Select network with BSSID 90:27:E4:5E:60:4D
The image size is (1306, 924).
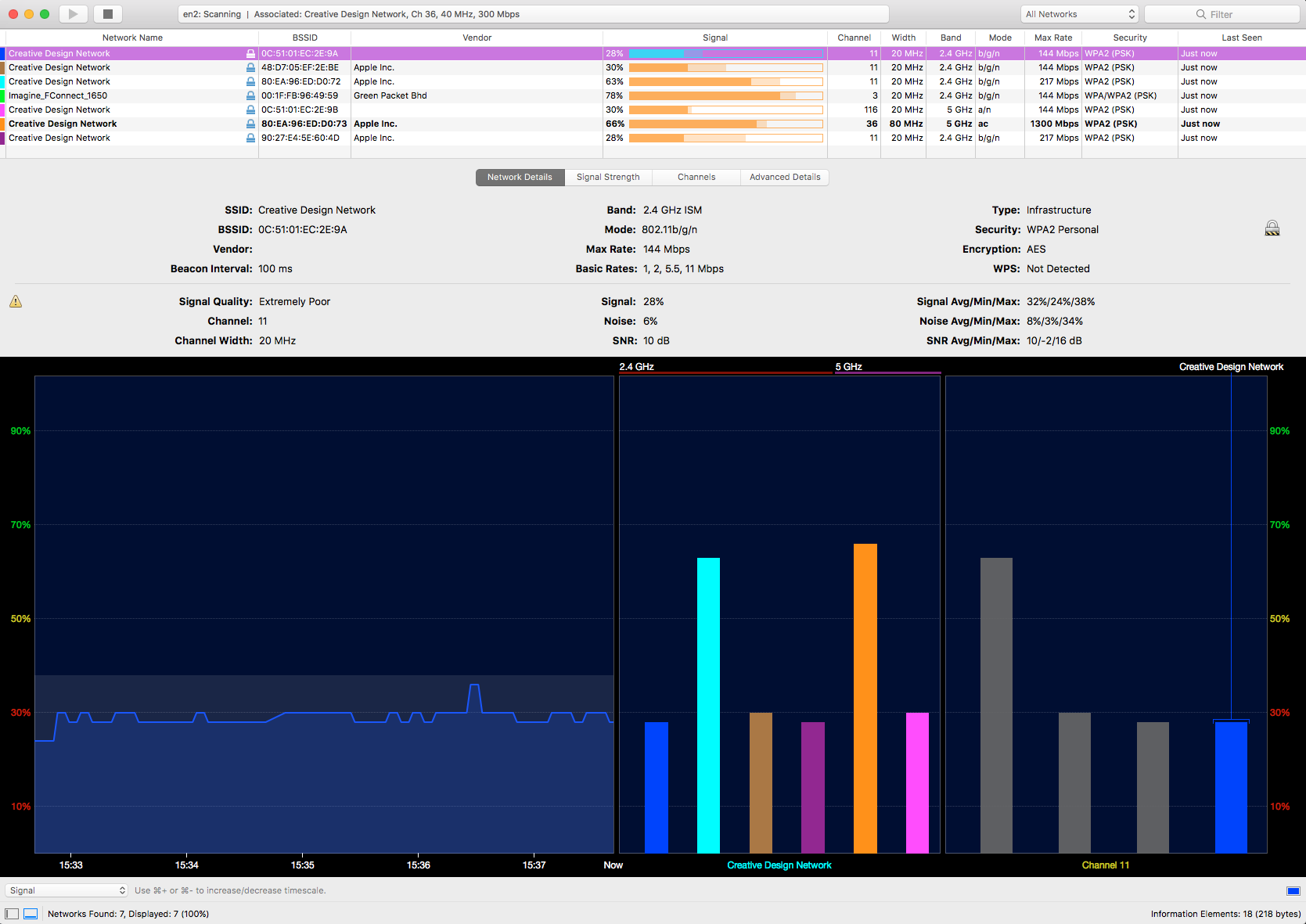[653, 138]
